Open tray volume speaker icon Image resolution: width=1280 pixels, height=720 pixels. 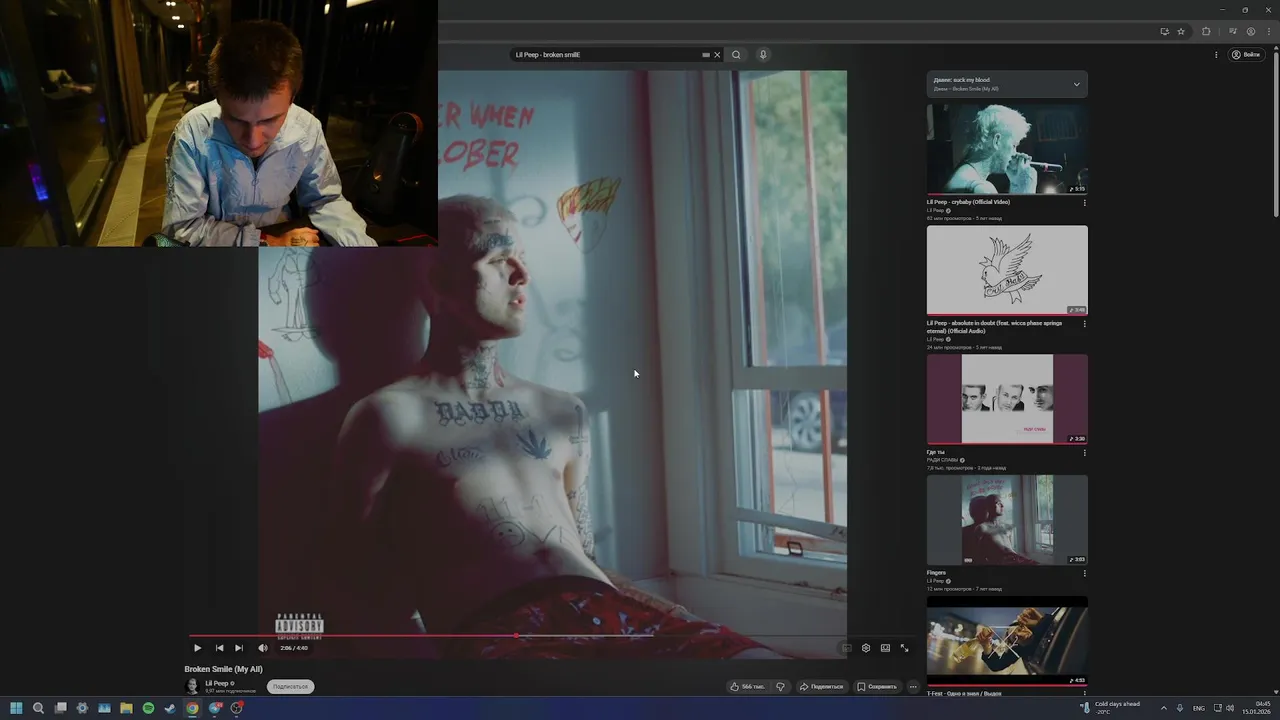pyautogui.click(x=1230, y=708)
